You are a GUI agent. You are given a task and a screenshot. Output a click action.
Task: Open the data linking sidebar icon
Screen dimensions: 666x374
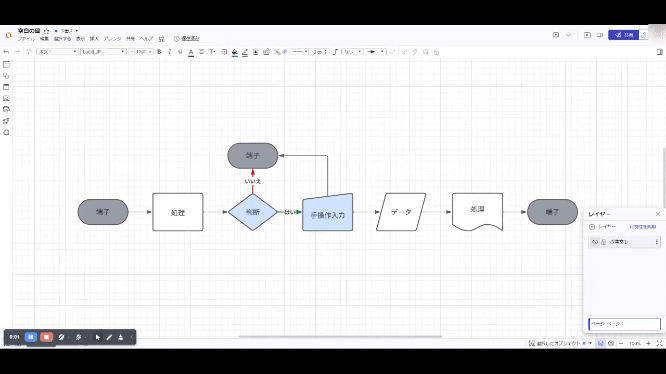pos(6,110)
